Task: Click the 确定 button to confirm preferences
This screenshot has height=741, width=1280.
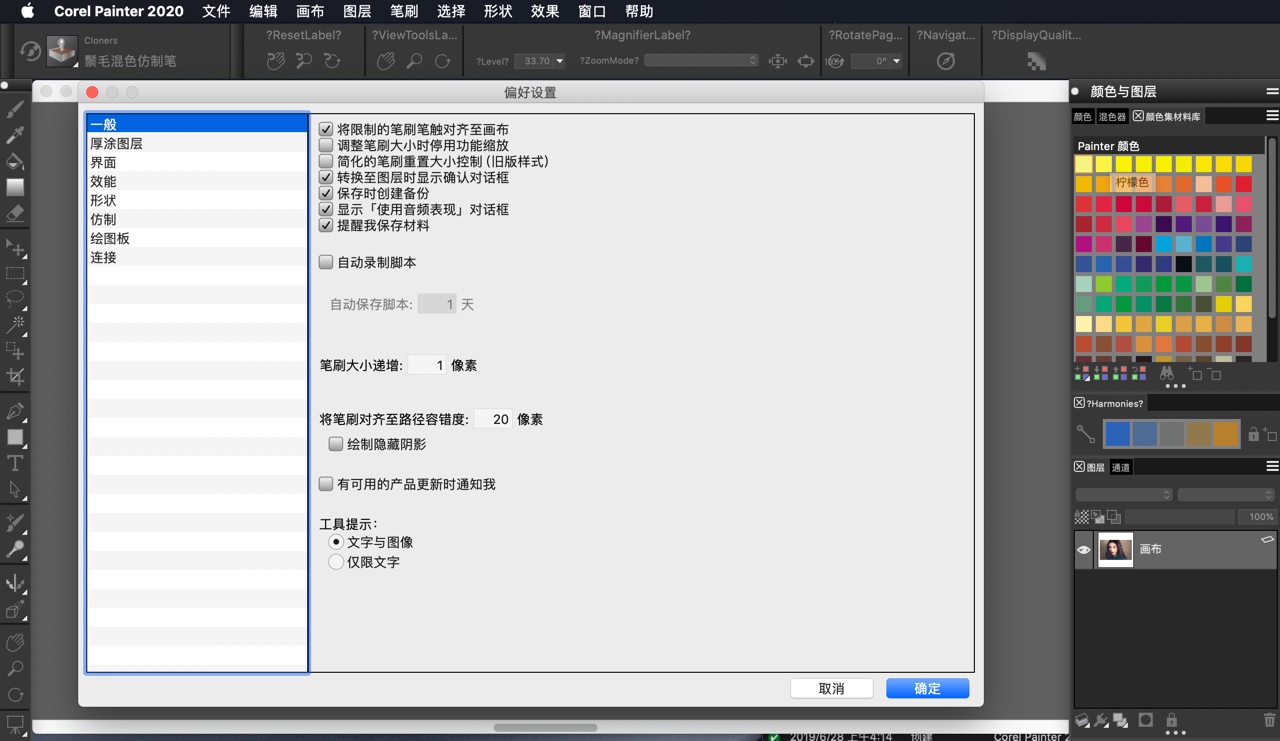Action: point(926,688)
